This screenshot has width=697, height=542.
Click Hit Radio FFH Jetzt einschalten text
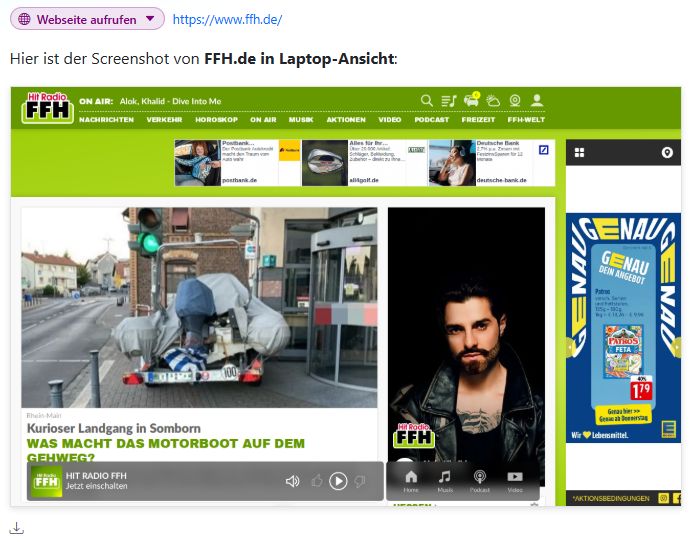pyautogui.click(x=96, y=481)
